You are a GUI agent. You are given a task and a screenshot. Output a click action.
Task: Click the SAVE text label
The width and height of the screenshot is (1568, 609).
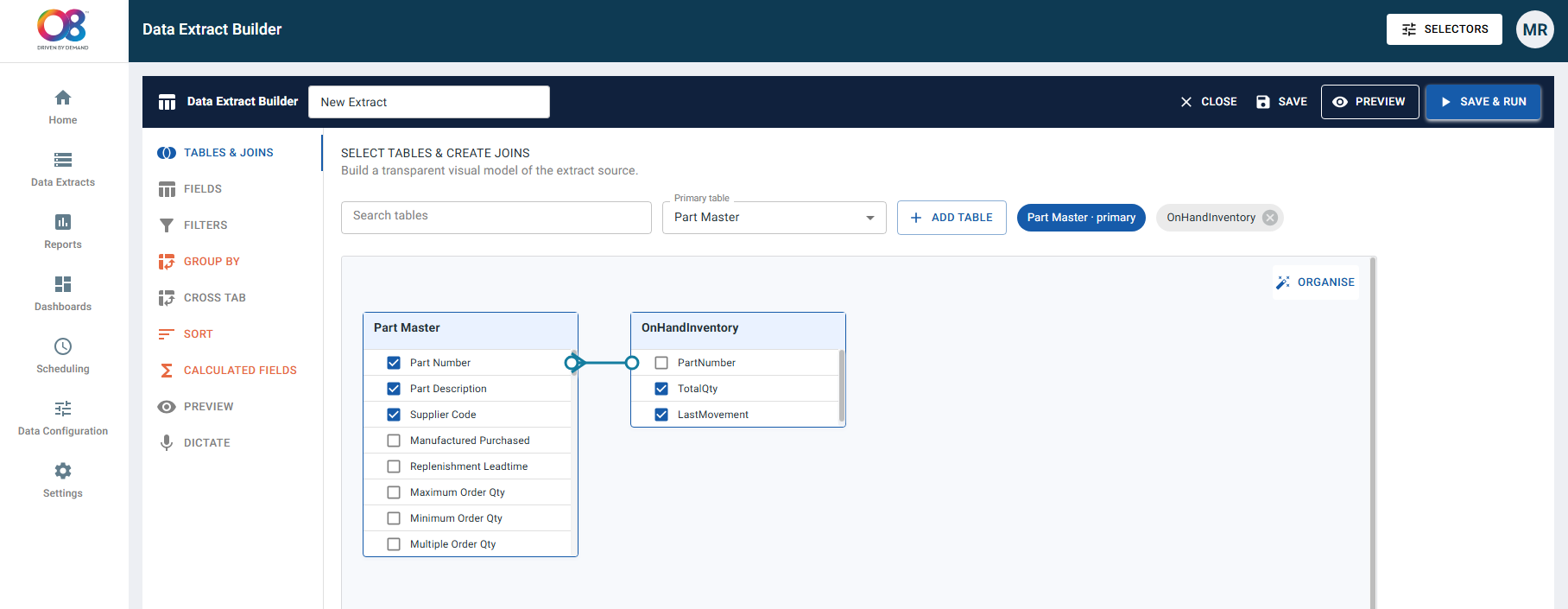click(x=1293, y=102)
